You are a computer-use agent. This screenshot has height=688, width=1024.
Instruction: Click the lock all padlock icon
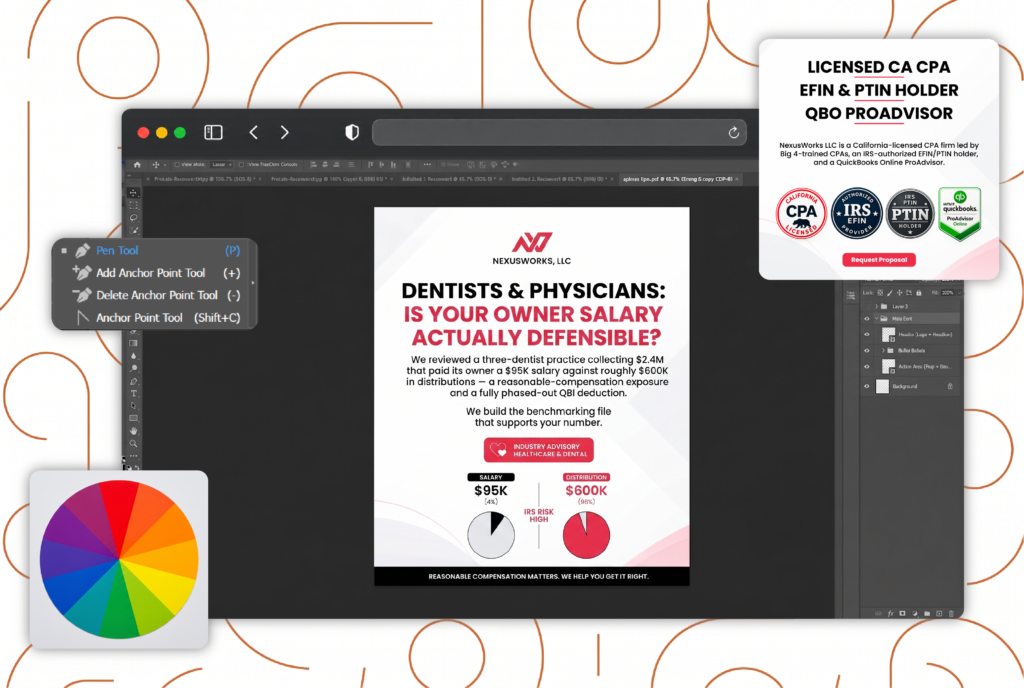click(x=918, y=292)
